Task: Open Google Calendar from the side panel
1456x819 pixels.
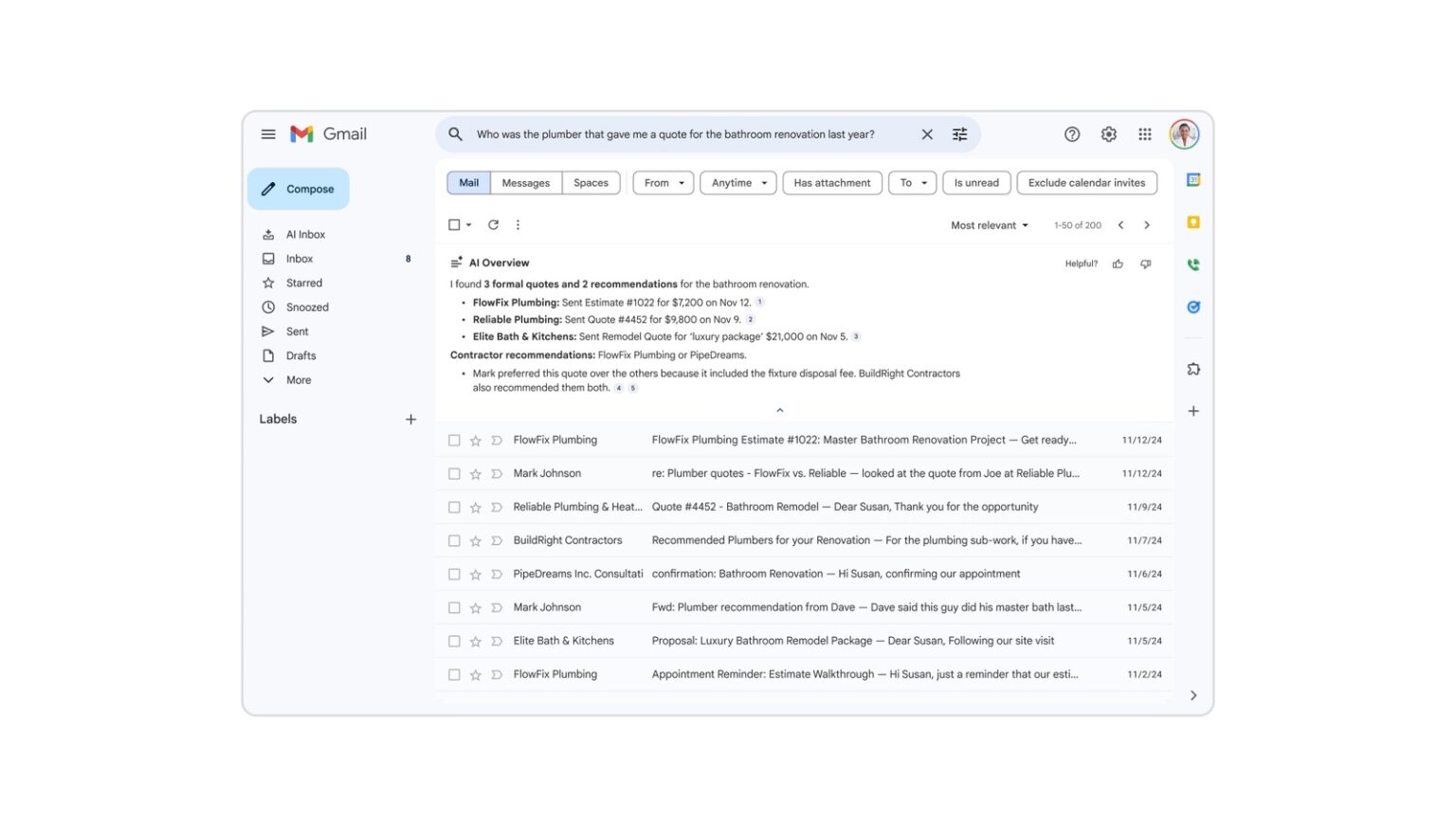Action: pyautogui.click(x=1193, y=178)
